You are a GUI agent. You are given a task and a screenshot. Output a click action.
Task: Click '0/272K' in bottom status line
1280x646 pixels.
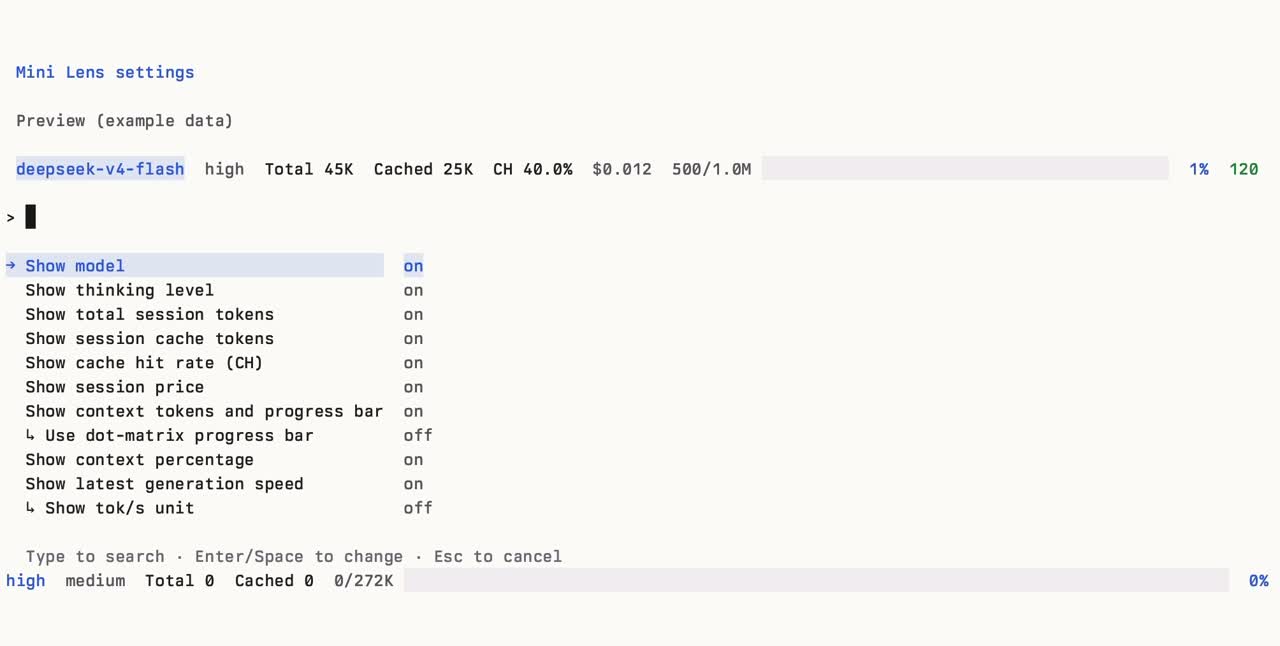pos(364,581)
